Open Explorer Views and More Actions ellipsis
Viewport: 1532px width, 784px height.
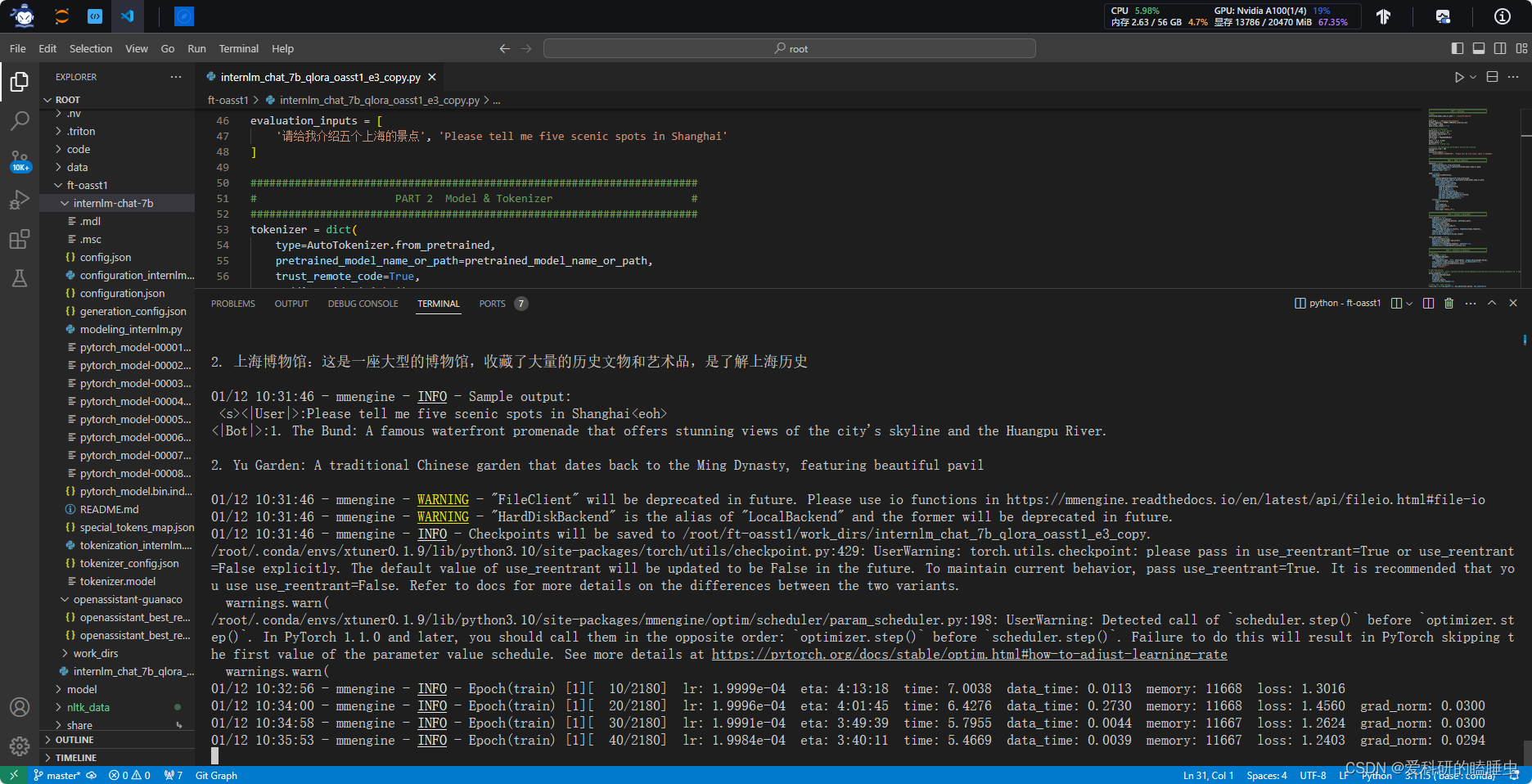[176, 77]
